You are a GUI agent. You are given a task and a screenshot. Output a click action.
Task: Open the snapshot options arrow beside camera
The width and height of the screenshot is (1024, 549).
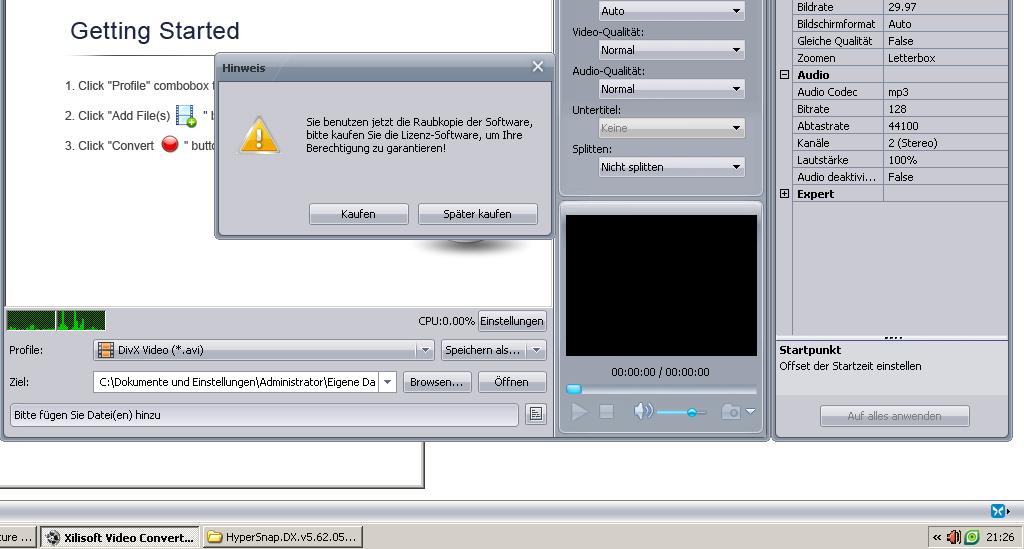750,412
